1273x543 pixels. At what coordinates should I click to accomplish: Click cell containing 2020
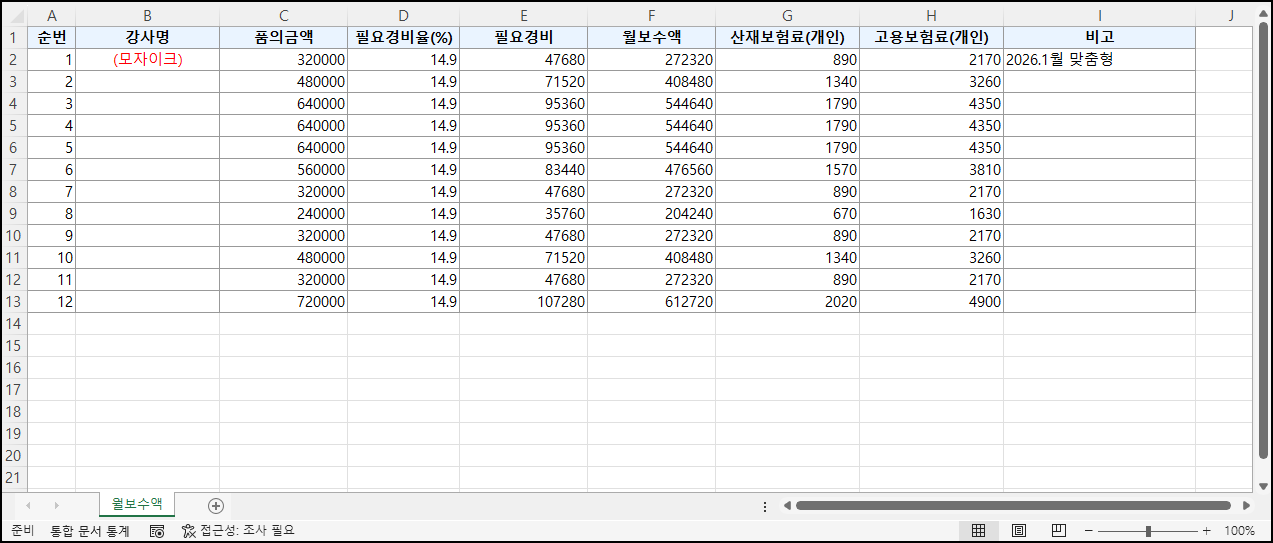click(x=787, y=301)
